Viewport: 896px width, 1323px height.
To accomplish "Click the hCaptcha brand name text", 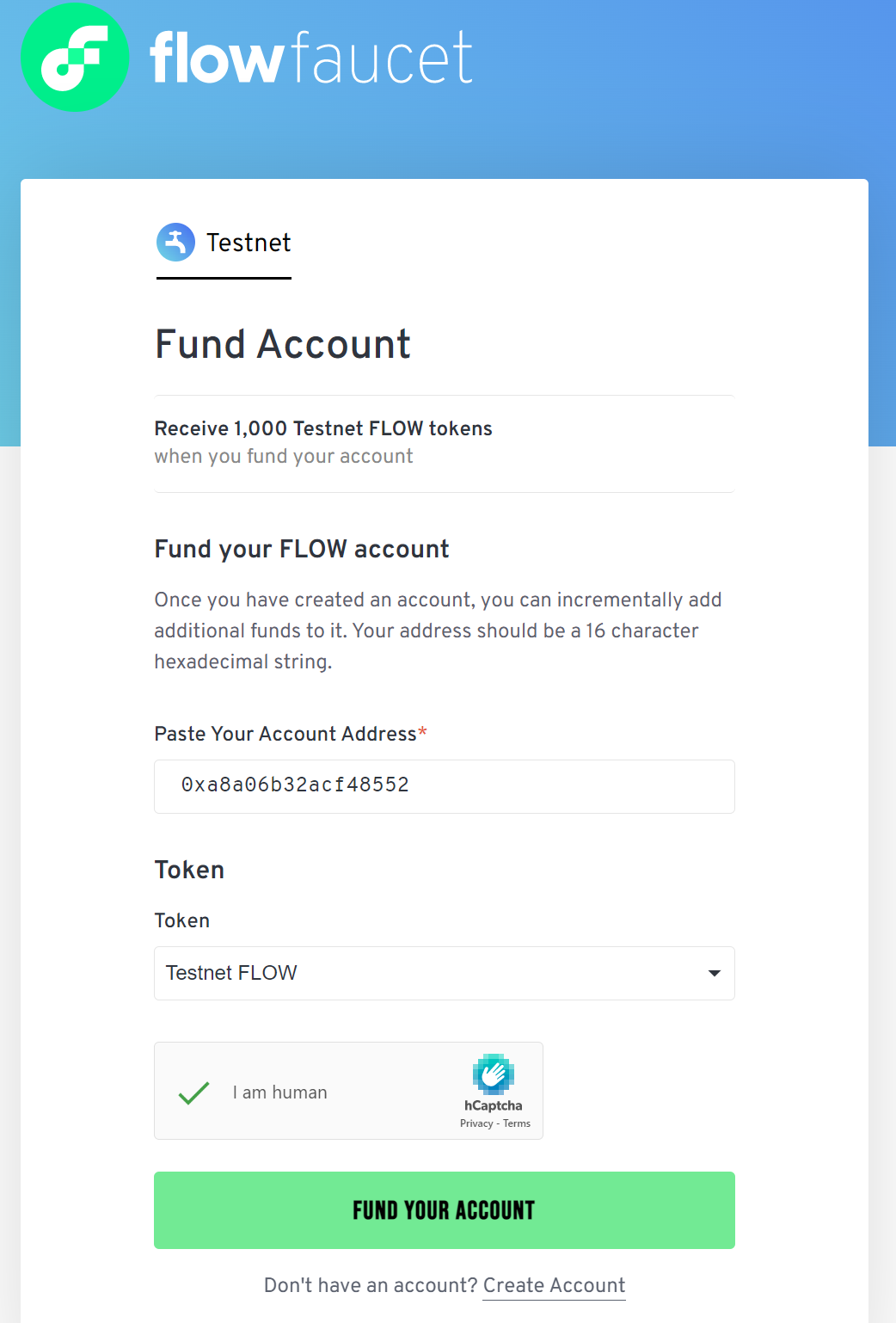I will 493,1105.
